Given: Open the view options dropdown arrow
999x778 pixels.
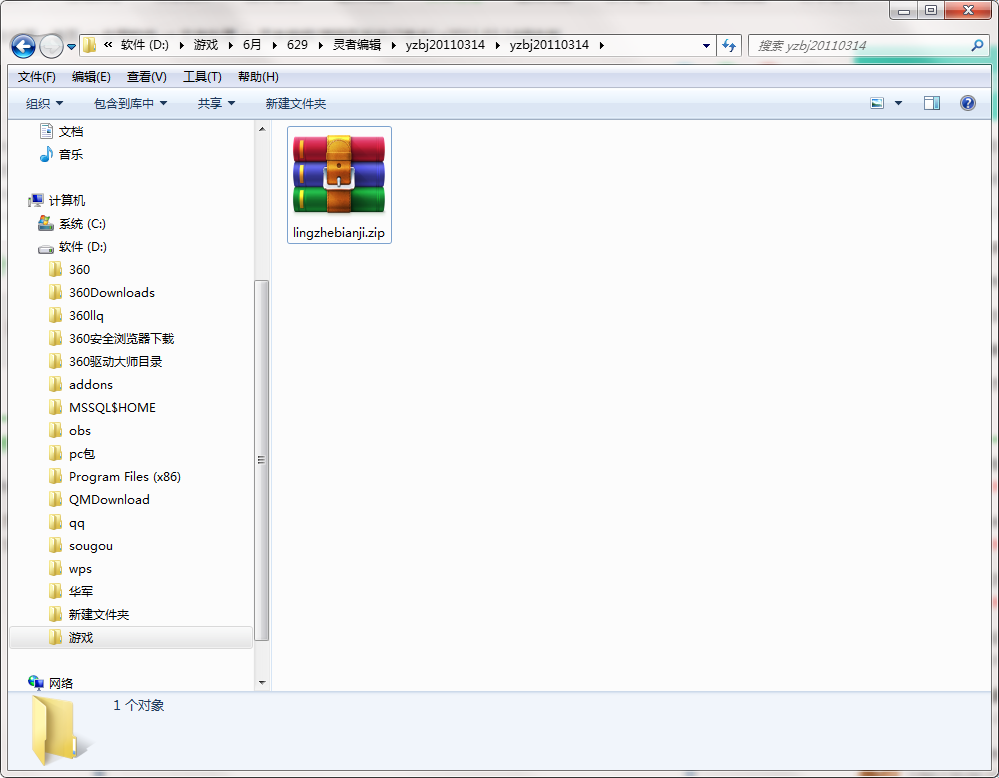Looking at the screenshot, I should point(898,103).
